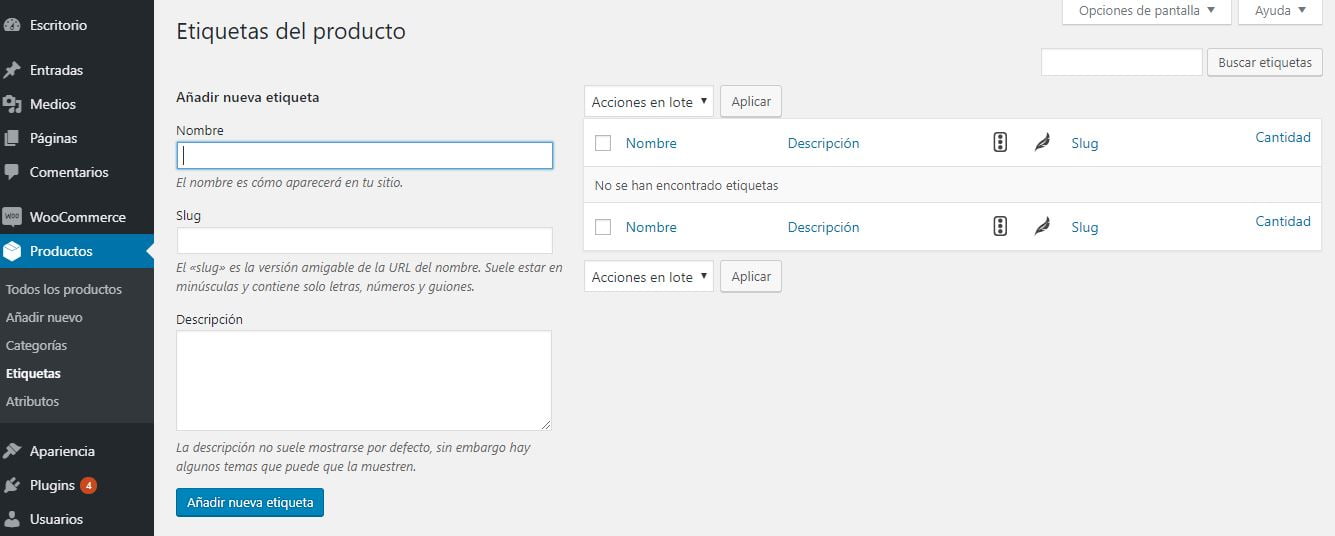Focus the Nombre text field
The image size is (1335, 536).
click(364, 155)
